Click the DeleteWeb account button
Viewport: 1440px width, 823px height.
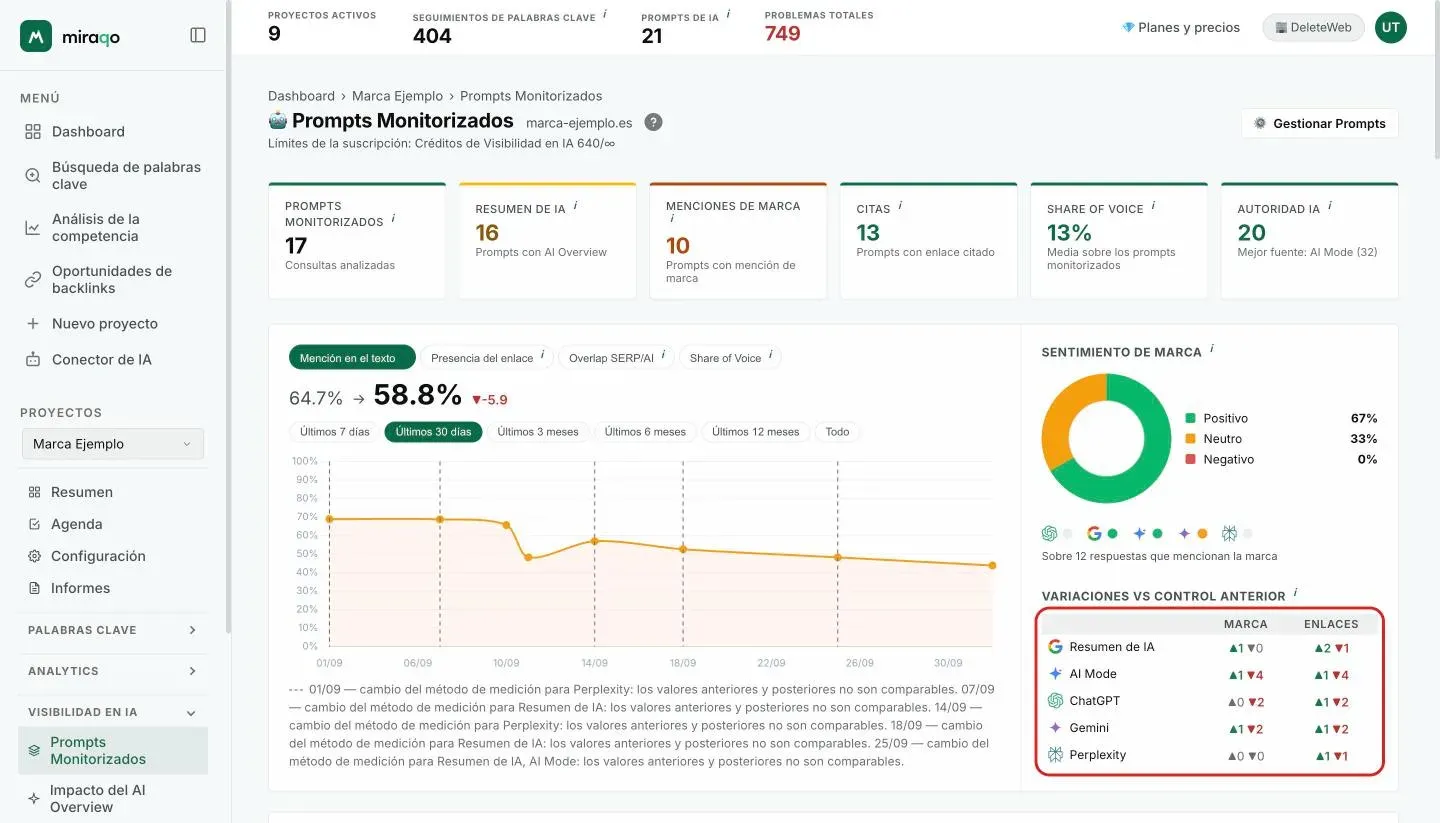pos(1313,28)
